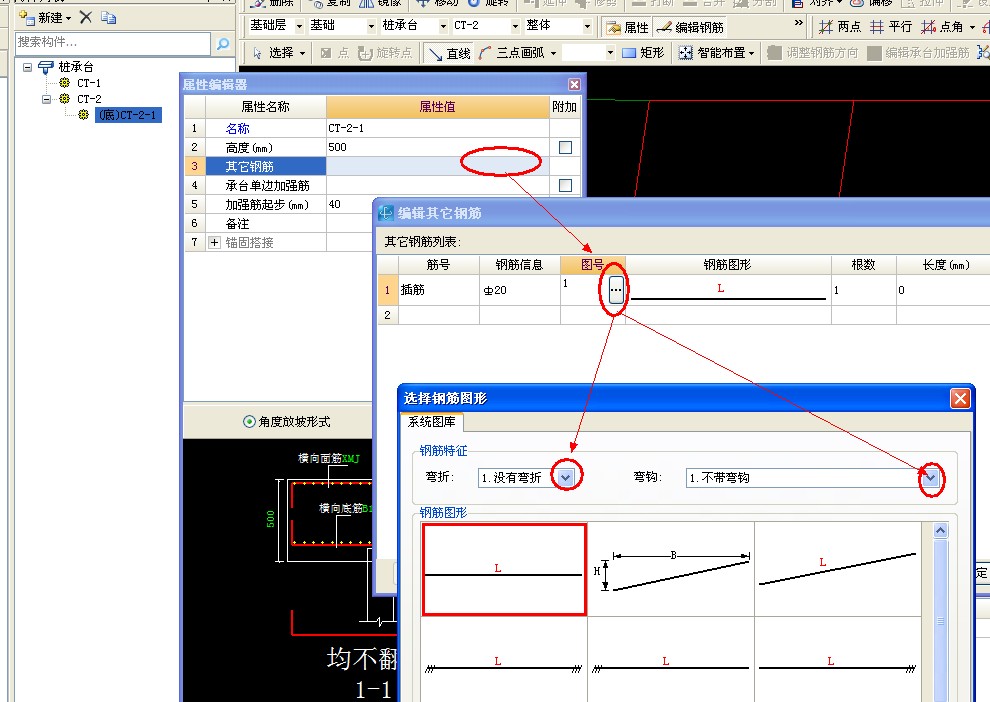Select the 三点画弧 three-point arc tool
Image resolution: width=990 pixels, height=702 pixels.
pos(511,53)
